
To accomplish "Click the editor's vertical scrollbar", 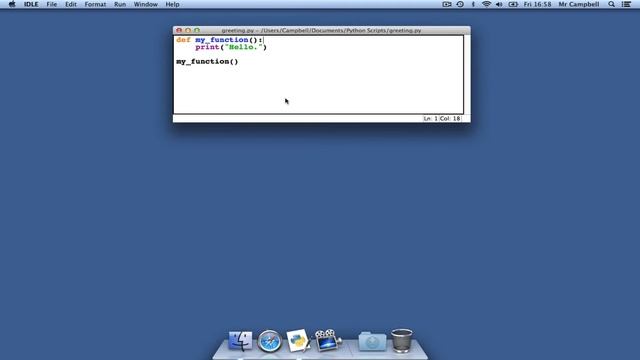I will [467, 74].
